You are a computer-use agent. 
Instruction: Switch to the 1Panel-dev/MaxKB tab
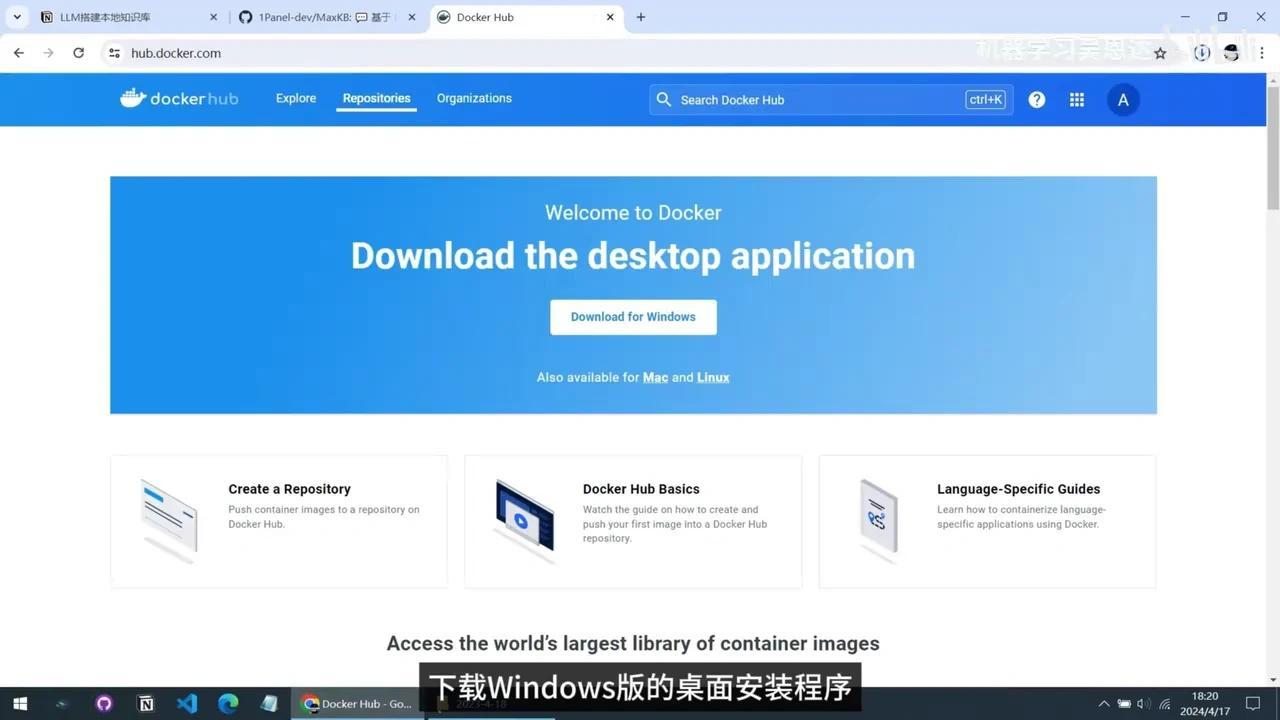click(x=328, y=17)
